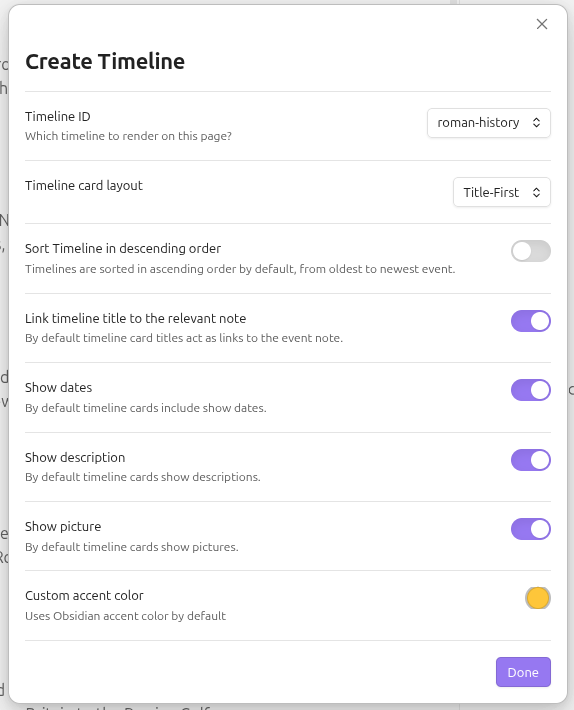Click the Create Timeline heading
This screenshot has width=574, height=710.
(x=105, y=62)
